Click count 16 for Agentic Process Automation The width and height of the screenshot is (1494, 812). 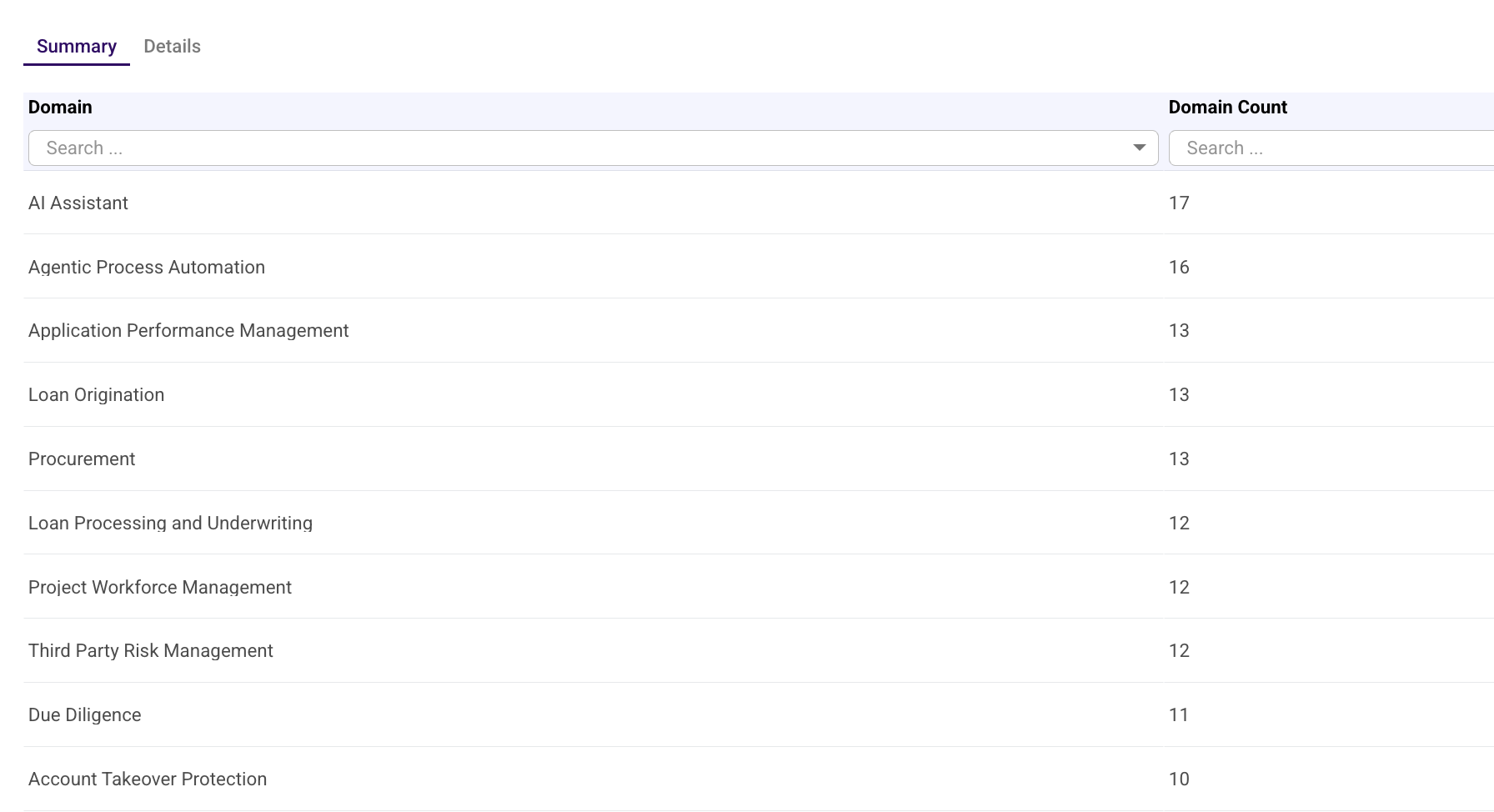(x=1179, y=268)
